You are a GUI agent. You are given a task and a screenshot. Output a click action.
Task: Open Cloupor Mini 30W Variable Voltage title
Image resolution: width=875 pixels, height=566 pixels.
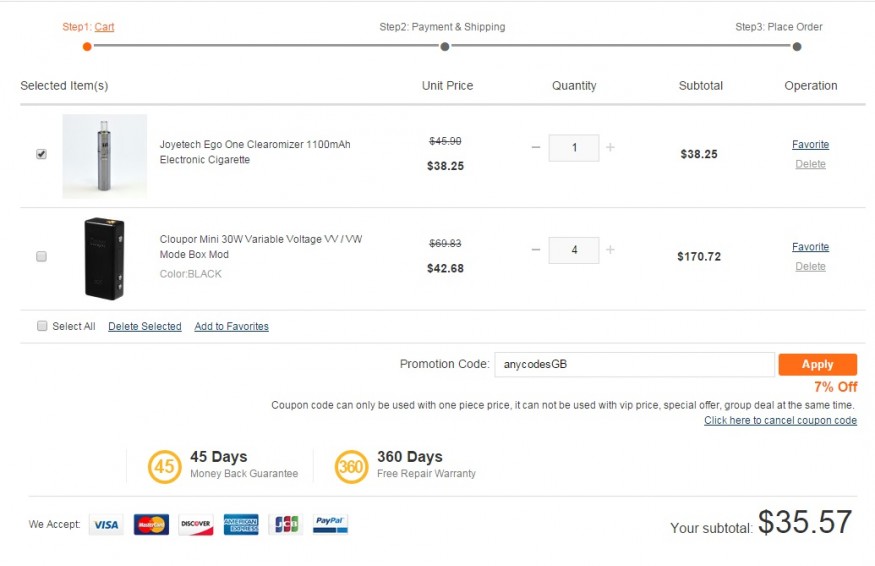click(261, 247)
